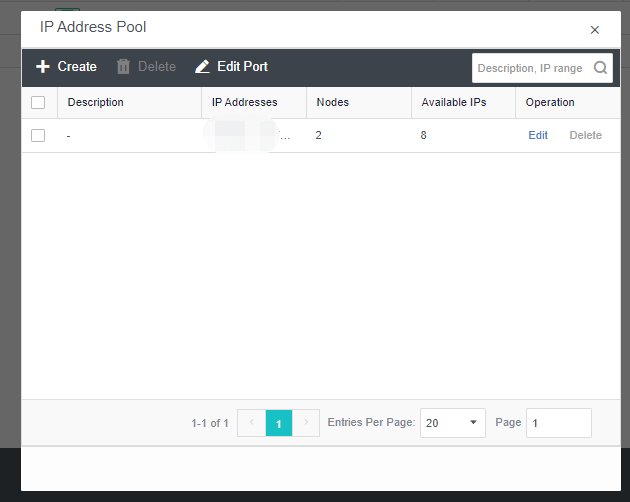Click the trash can Delete icon
Image resolution: width=630 pixels, height=502 pixels.
tap(124, 67)
